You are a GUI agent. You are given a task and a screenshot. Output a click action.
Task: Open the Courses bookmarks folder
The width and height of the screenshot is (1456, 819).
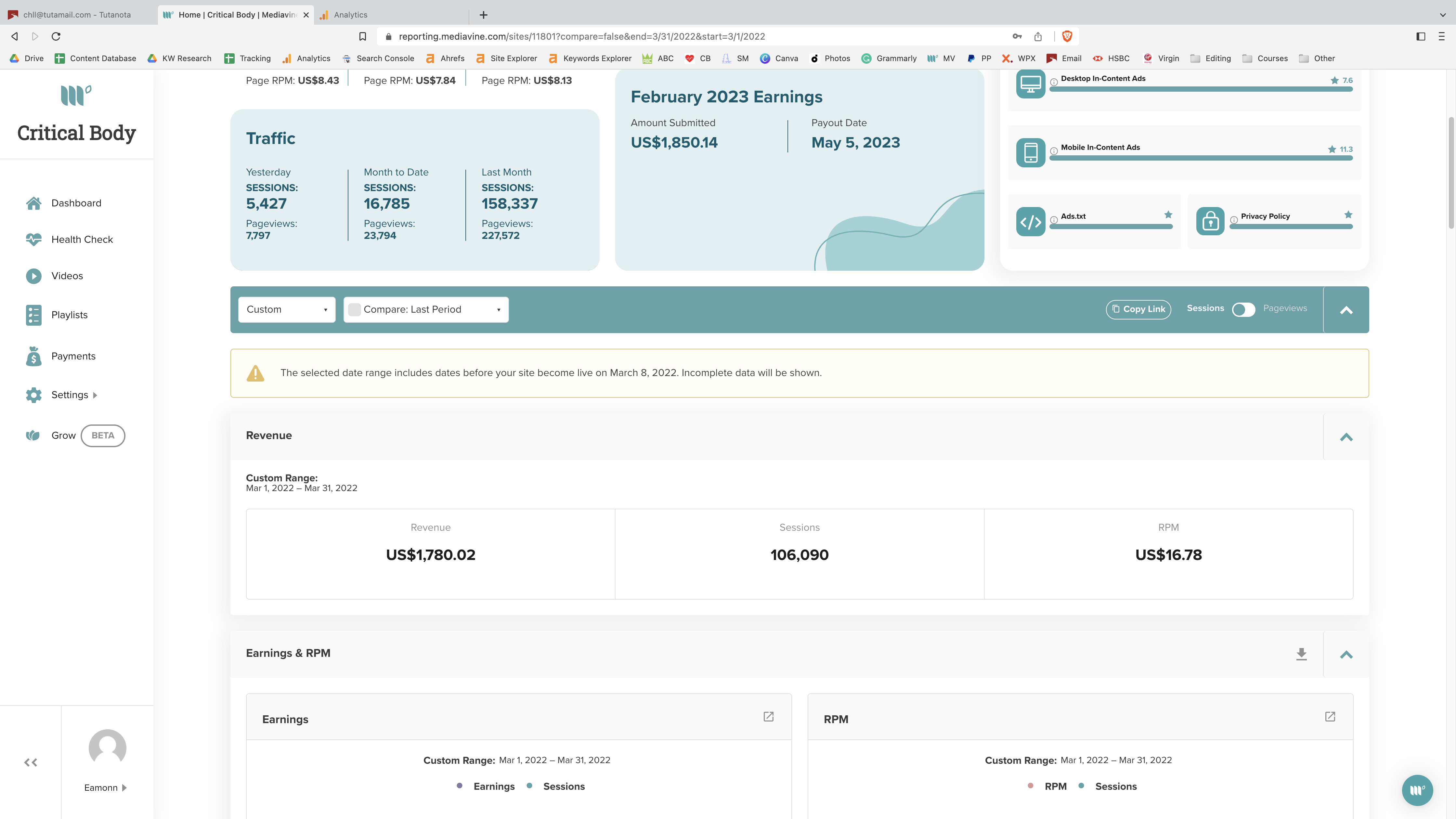point(1265,58)
